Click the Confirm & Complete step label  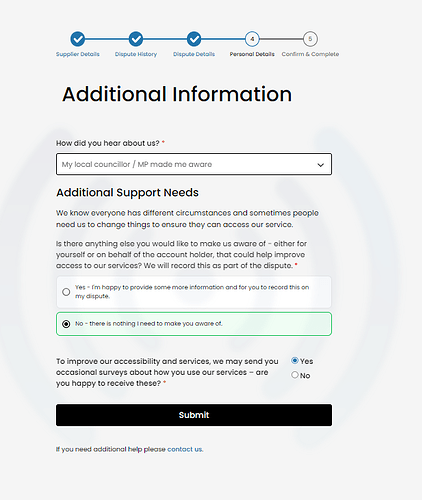click(310, 54)
